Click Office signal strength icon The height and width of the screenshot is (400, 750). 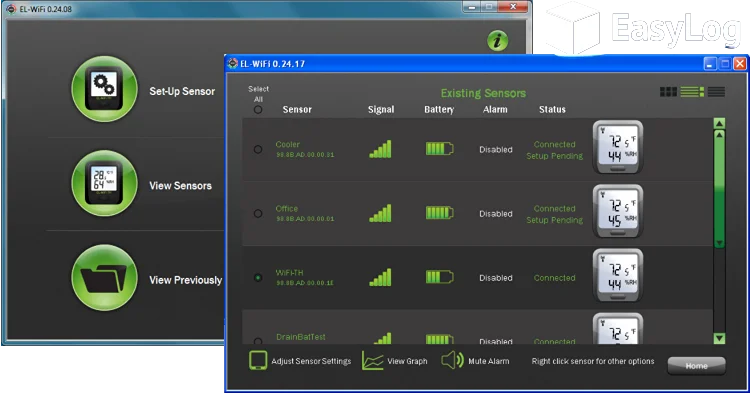(380, 213)
